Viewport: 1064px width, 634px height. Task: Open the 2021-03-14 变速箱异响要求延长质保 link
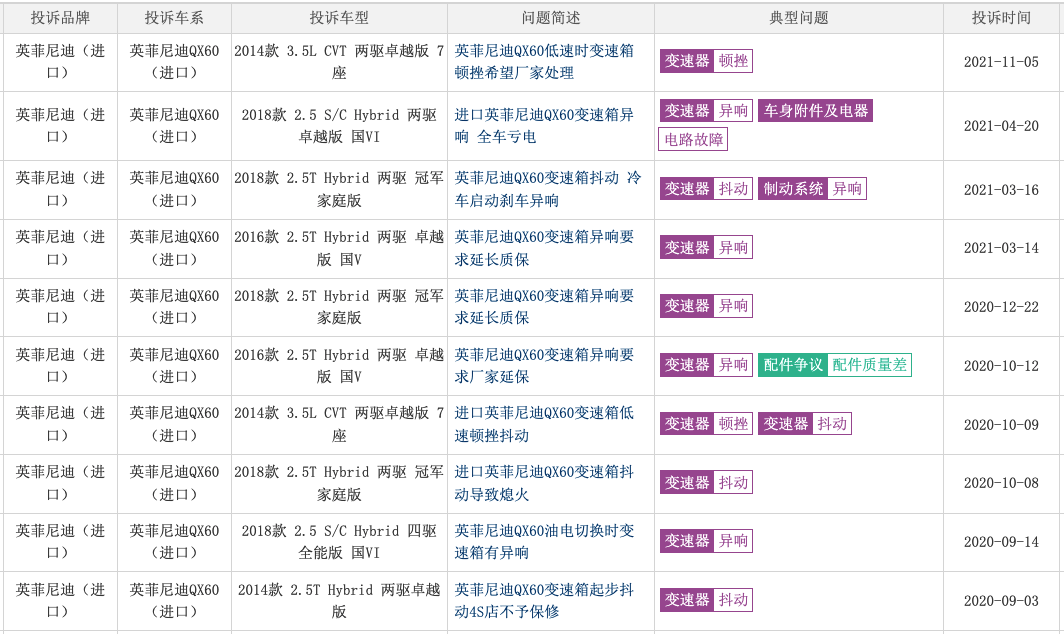(544, 248)
